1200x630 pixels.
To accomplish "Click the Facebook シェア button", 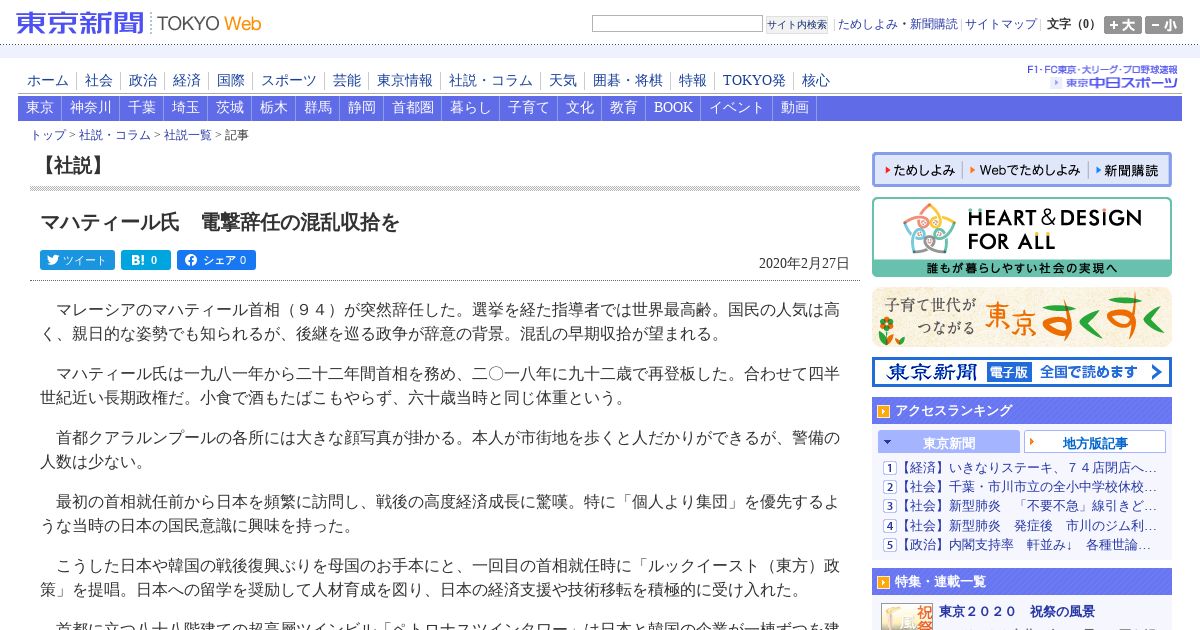I will [x=216, y=260].
